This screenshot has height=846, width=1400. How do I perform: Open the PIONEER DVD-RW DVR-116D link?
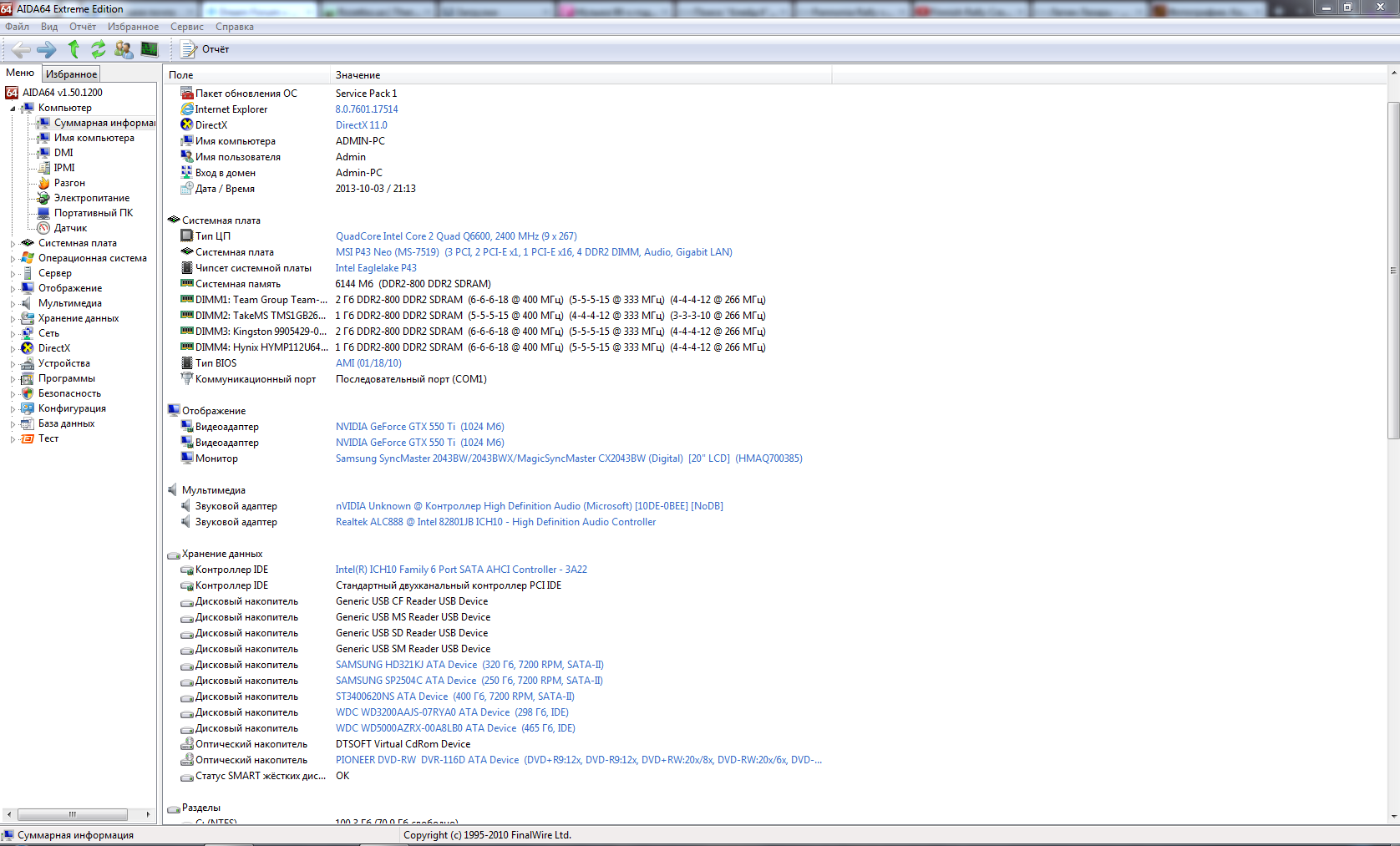pos(578,760)
